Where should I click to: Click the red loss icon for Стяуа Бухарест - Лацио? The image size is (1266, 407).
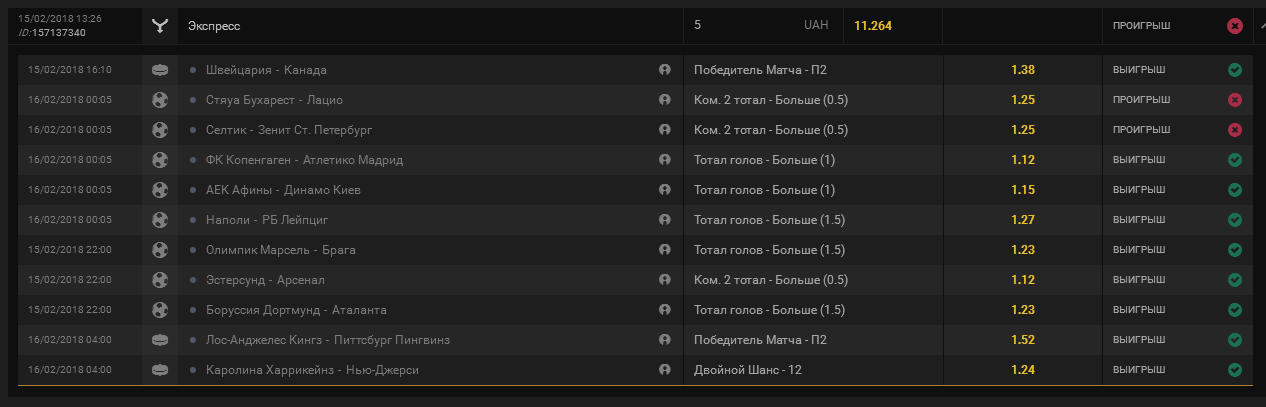[1235, 100]
